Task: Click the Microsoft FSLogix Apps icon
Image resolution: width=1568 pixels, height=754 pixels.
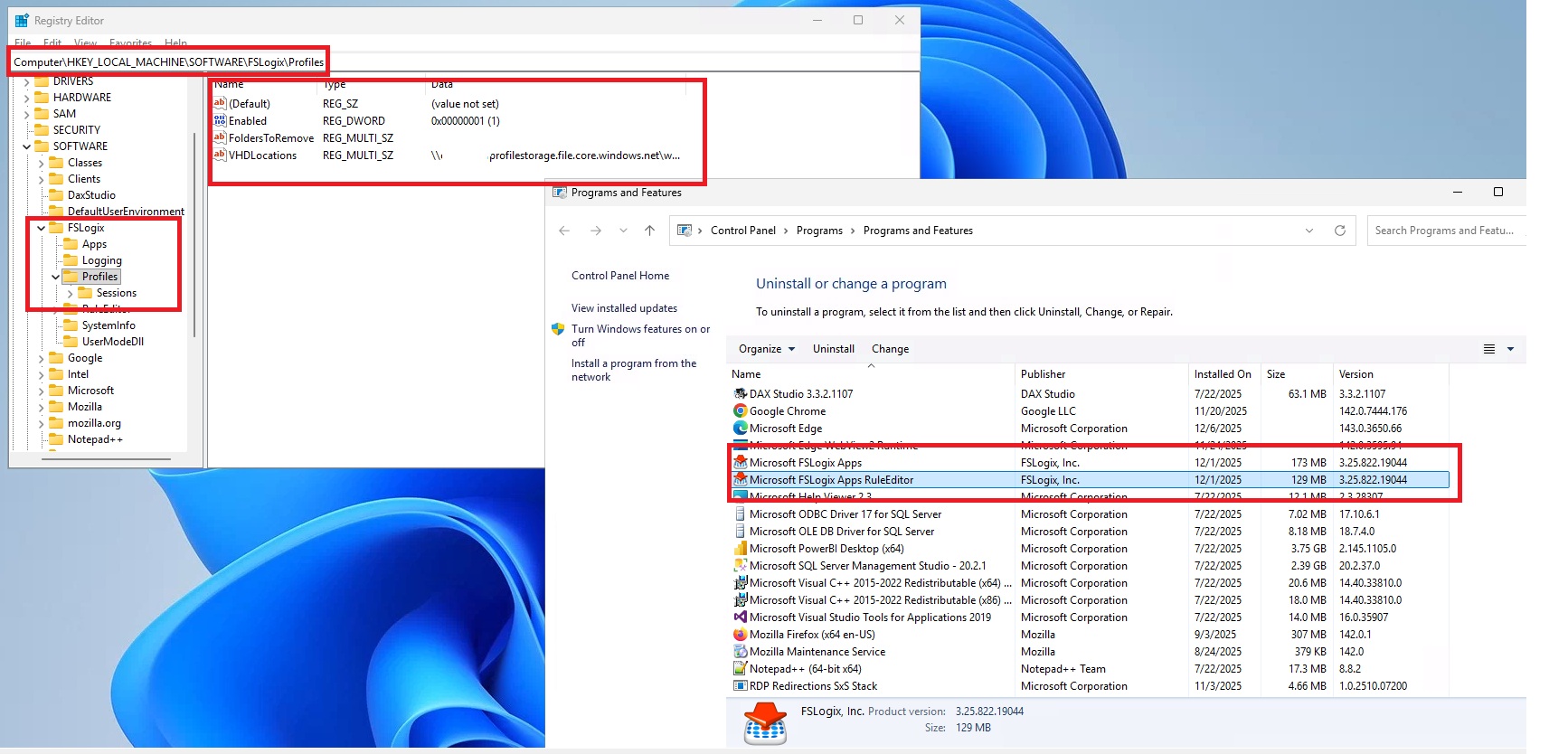Action: coord(740,463)
